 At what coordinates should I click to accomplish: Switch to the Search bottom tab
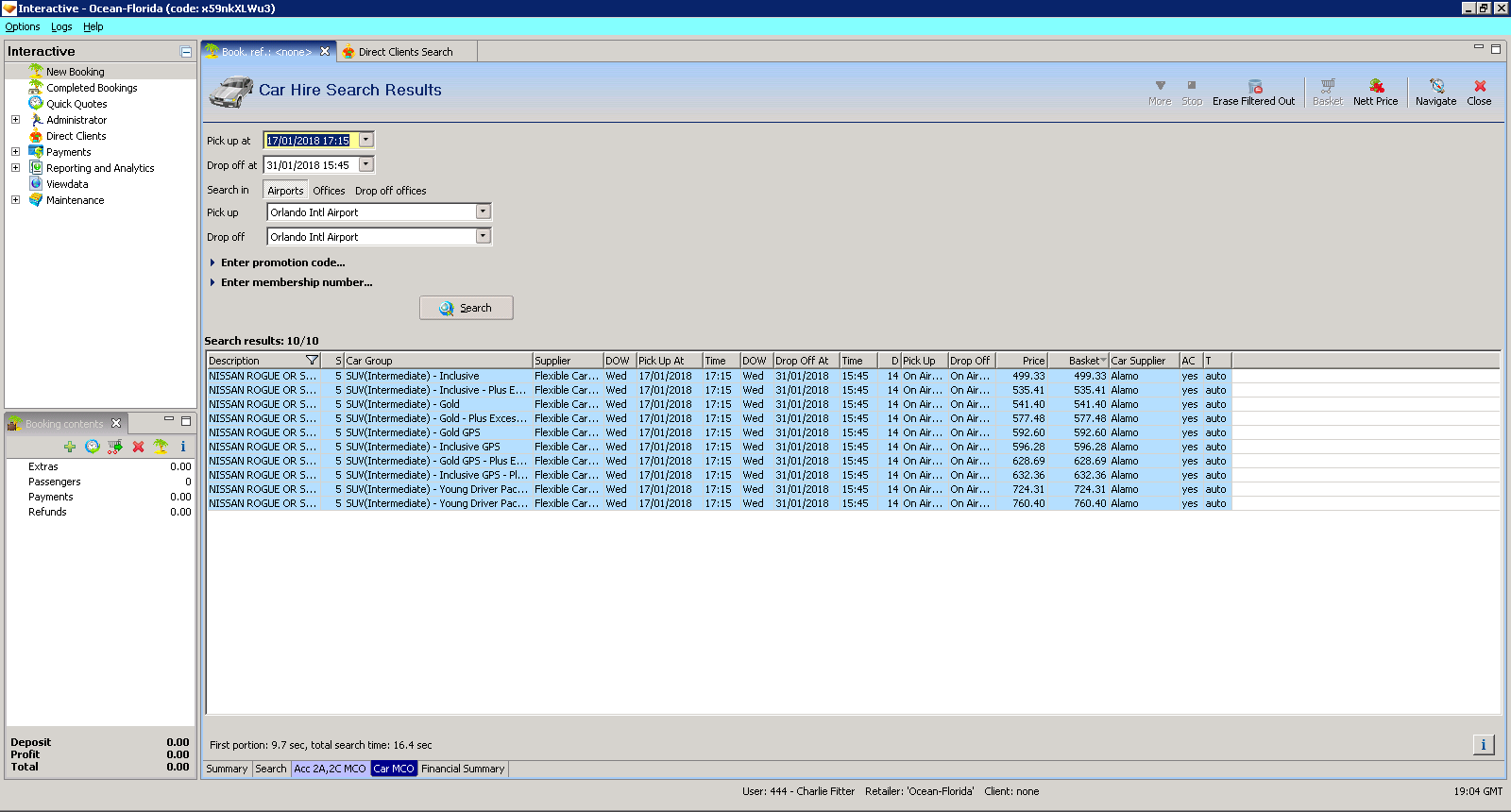(271, 769)
